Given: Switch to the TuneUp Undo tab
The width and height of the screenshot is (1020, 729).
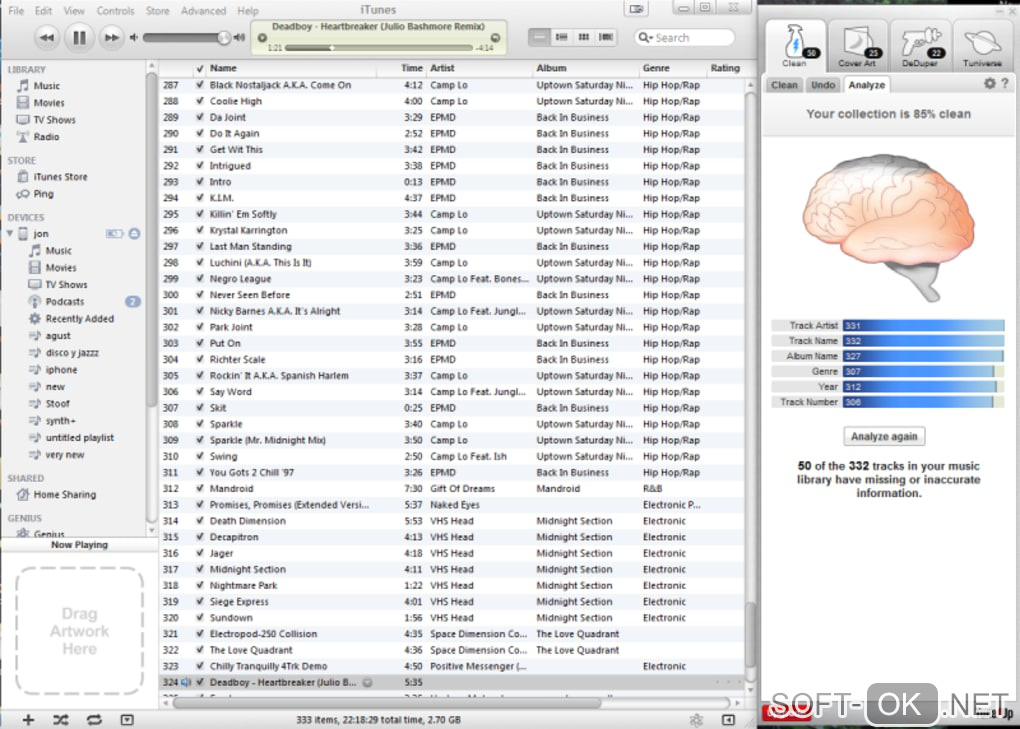Looking at the screenshot, I should tap(823, 85).
